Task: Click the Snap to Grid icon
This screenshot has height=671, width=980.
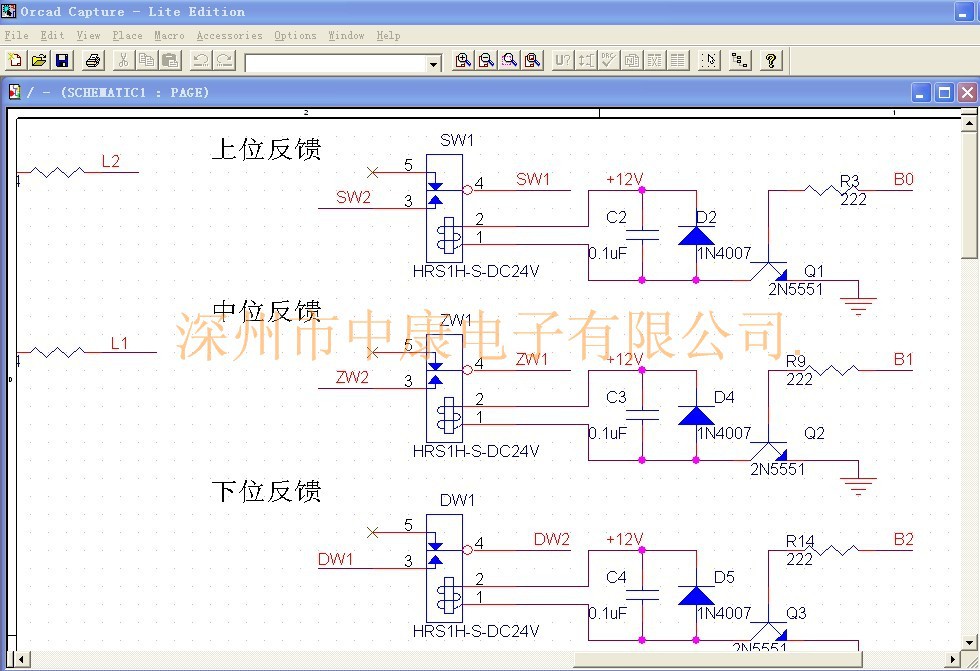Action: pyautogui.click(x=708, y=60)
